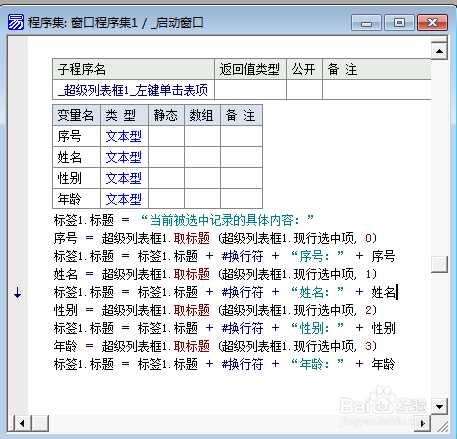
Task: Click the 数组 cell for variable 序号
Action: click(x=202, y=136)
